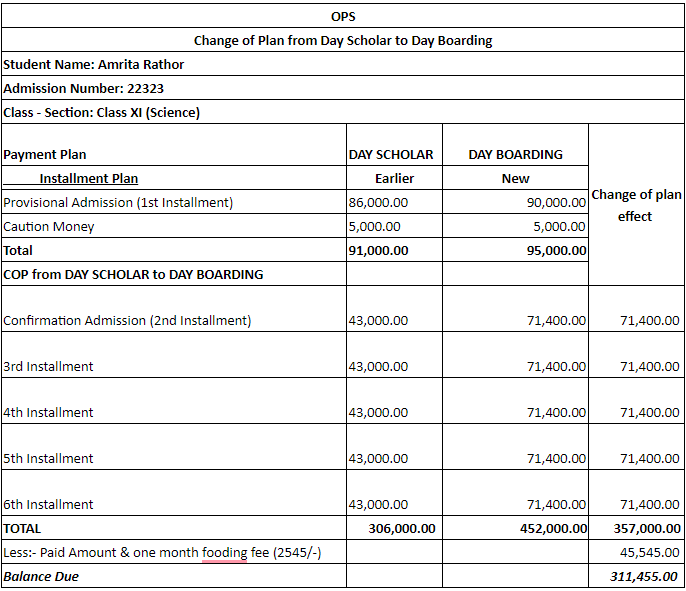The image size is (686, 591).
Task: Click Confirmation Admission (2nd Installment) label
Action: pos(127,320)
